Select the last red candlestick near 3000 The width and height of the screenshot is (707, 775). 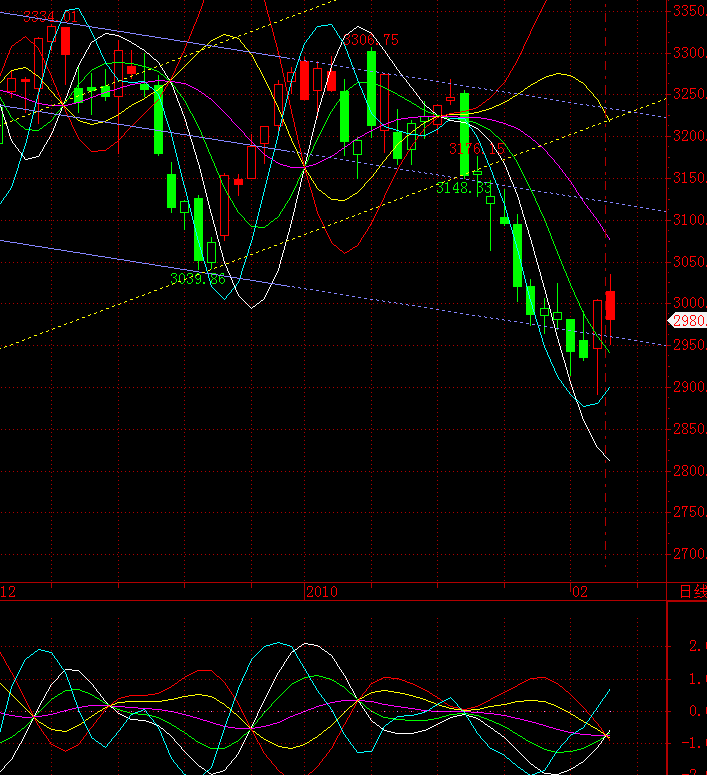[x=610, y=305]
